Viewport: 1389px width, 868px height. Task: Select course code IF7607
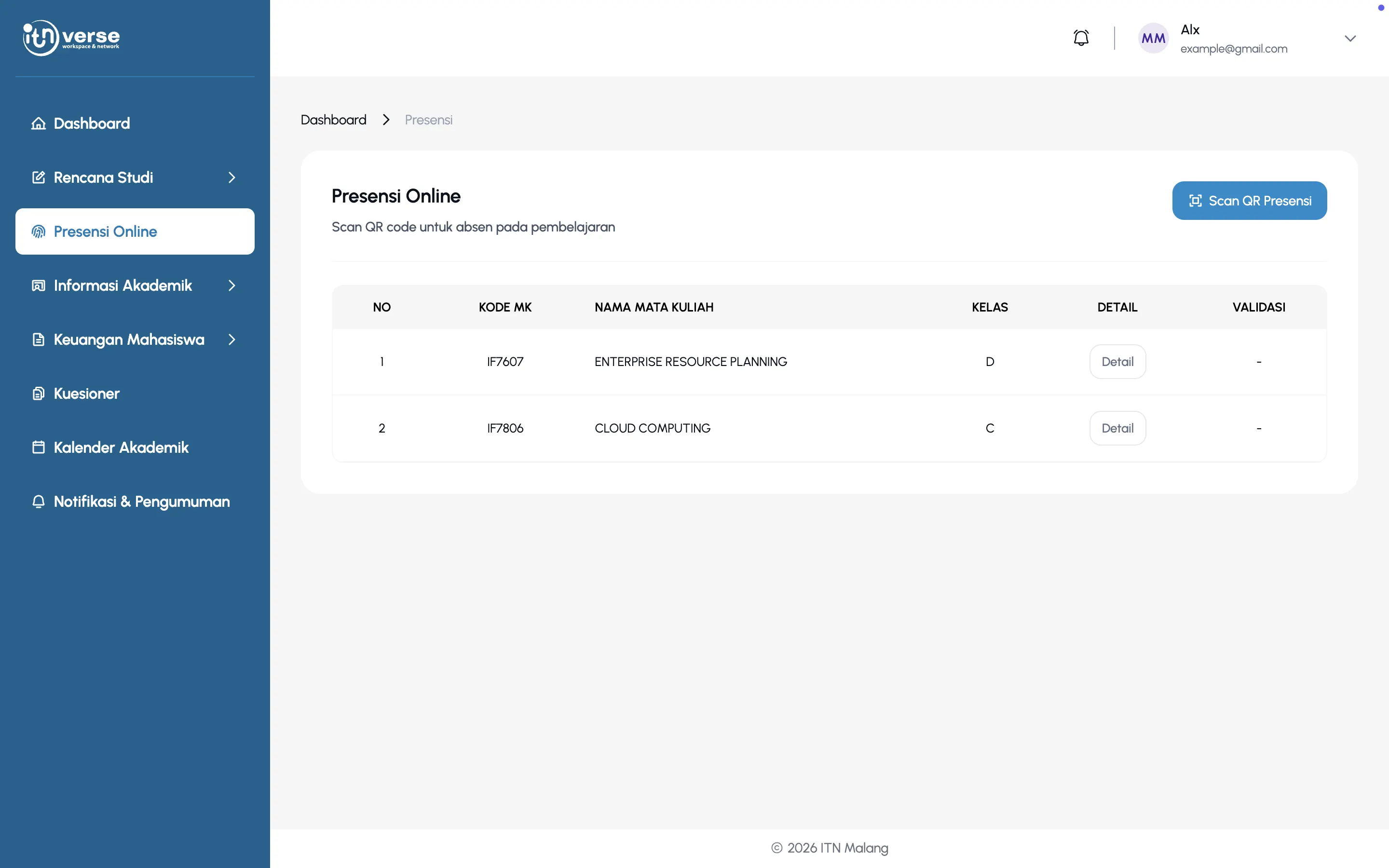(505, 362)
